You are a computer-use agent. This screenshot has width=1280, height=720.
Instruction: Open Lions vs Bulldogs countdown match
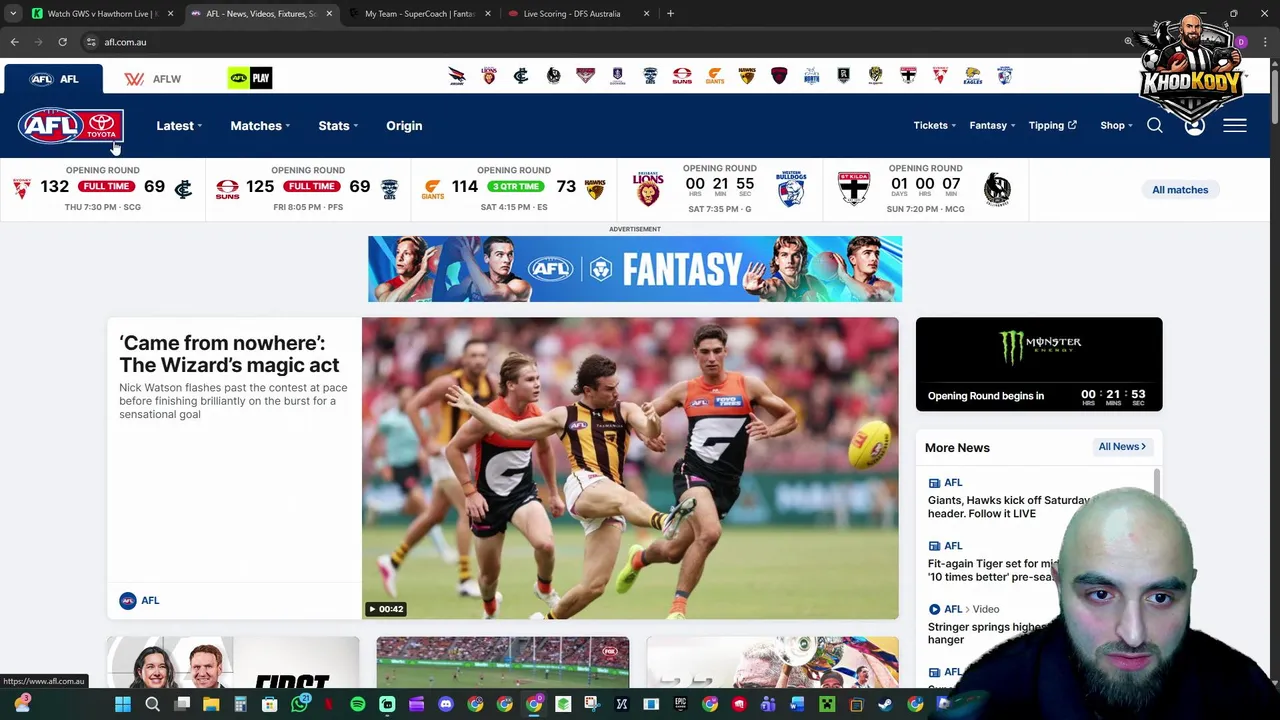(x=720, y=189)
